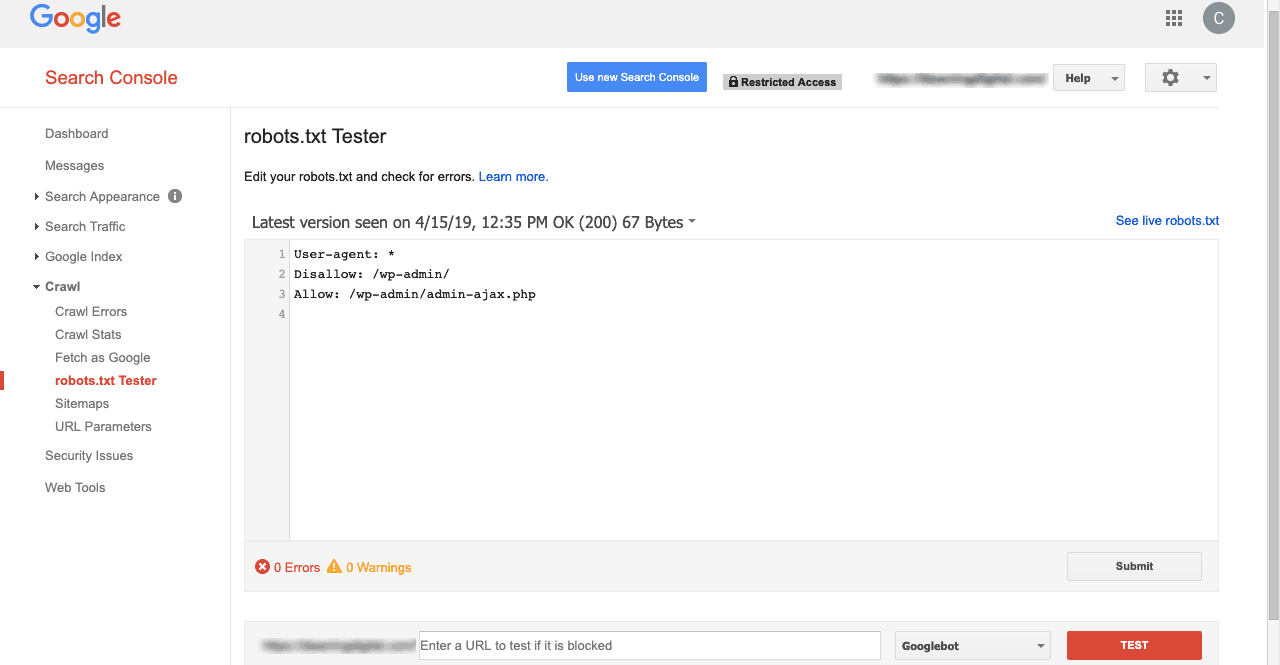Image resolution: width=1280 pixels, height=665 pixels.
Task: Open the account avatar labeled C
Action: point(1219,18)
